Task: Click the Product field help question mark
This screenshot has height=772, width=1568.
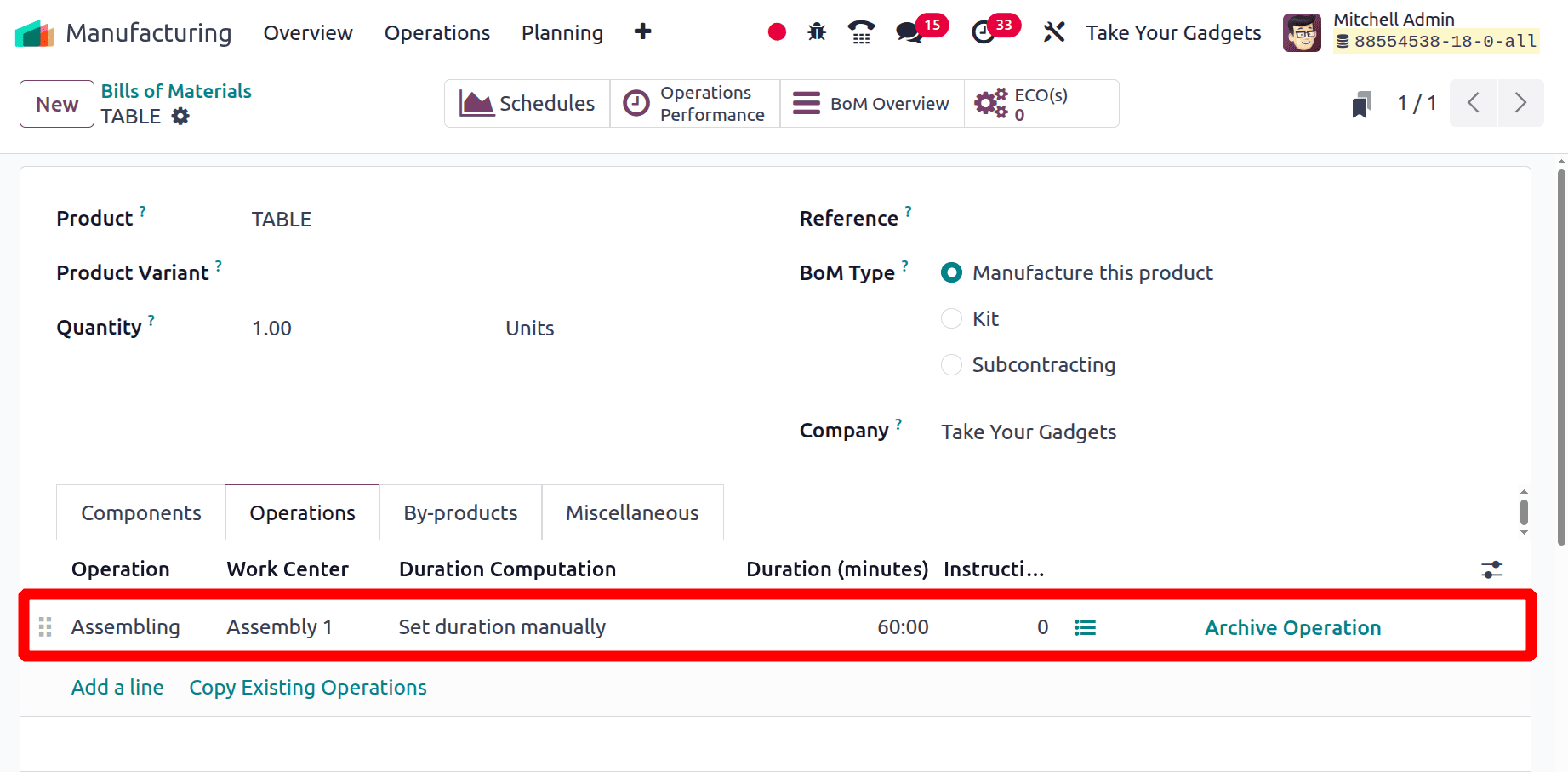Action: [143, 210]
